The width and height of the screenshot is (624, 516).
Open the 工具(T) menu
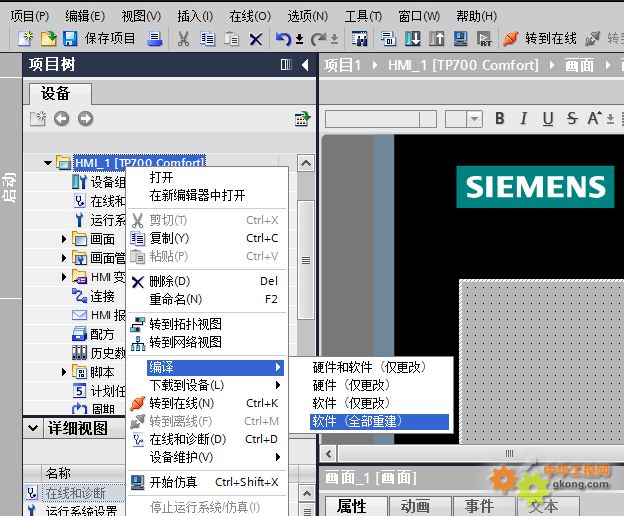[363, 16]
